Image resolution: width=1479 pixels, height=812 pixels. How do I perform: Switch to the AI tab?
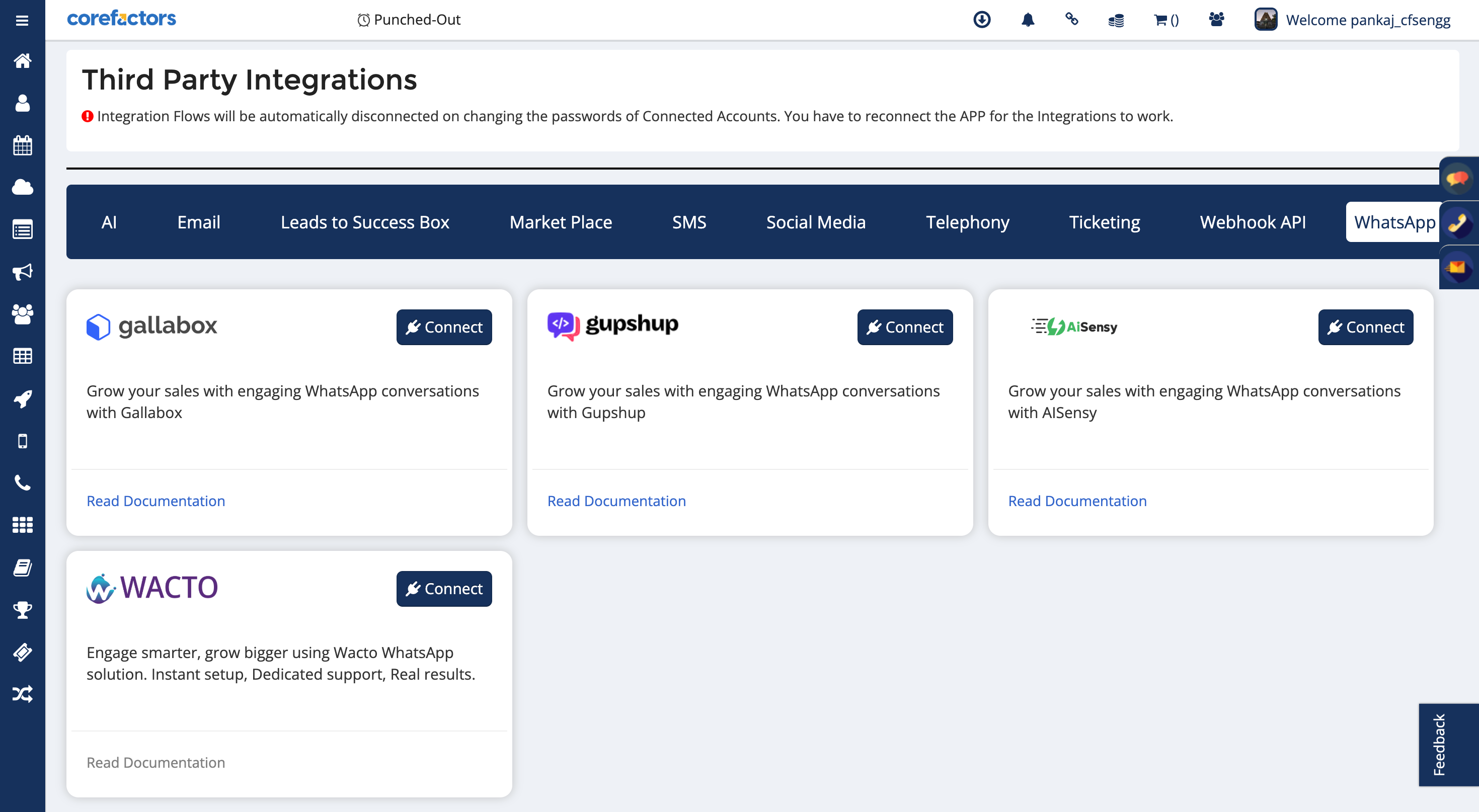[x=109, y=222]
